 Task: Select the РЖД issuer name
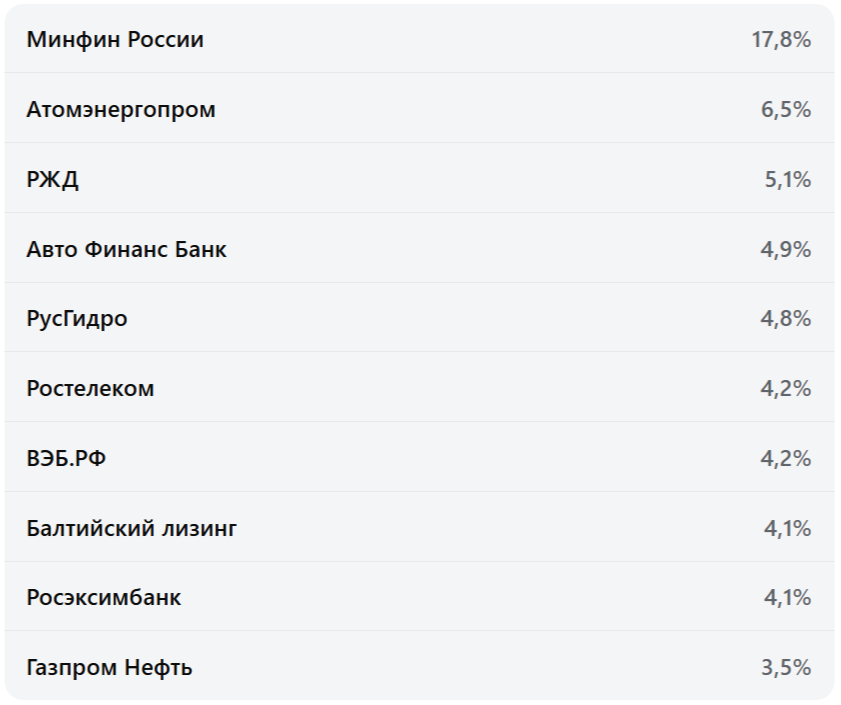point(53,180)
